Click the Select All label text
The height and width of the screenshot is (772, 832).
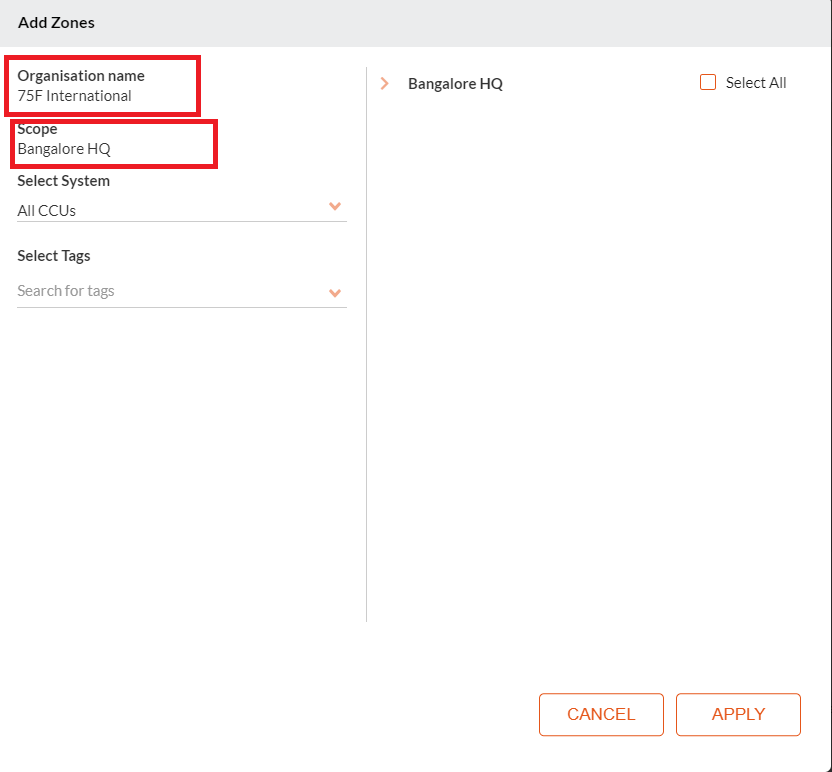click(x=756, y=83)
